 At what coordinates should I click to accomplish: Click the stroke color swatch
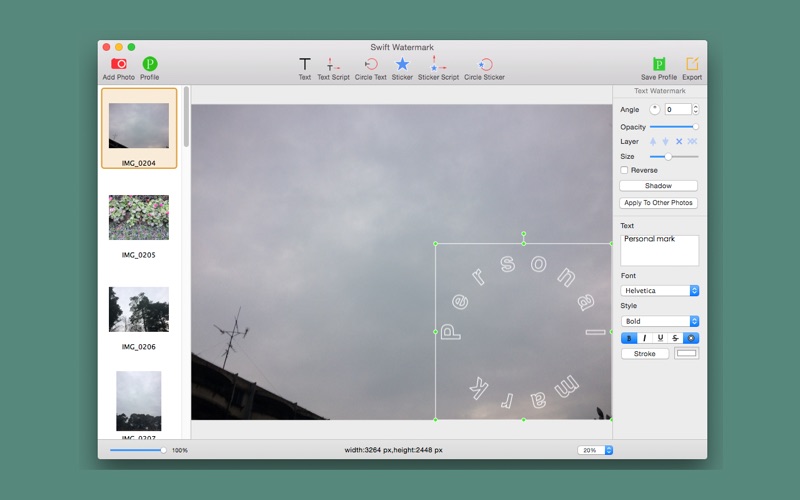coord(686,353)
